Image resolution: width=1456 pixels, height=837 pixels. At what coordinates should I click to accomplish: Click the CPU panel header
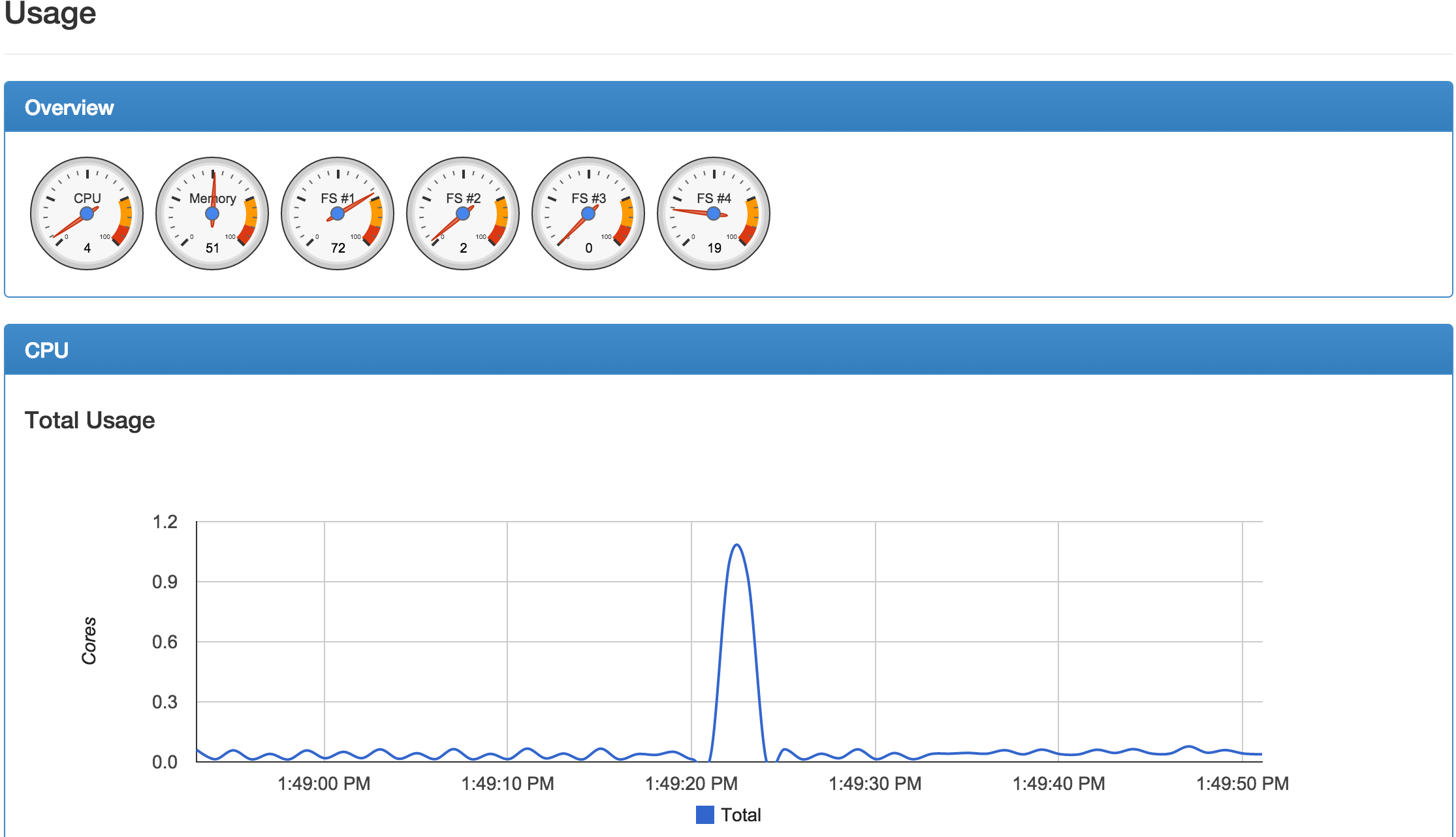(x=47, y=349)
